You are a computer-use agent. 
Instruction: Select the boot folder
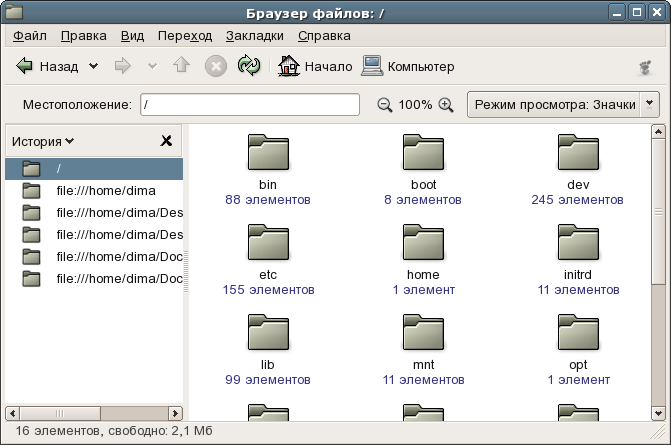click(423, 155)
